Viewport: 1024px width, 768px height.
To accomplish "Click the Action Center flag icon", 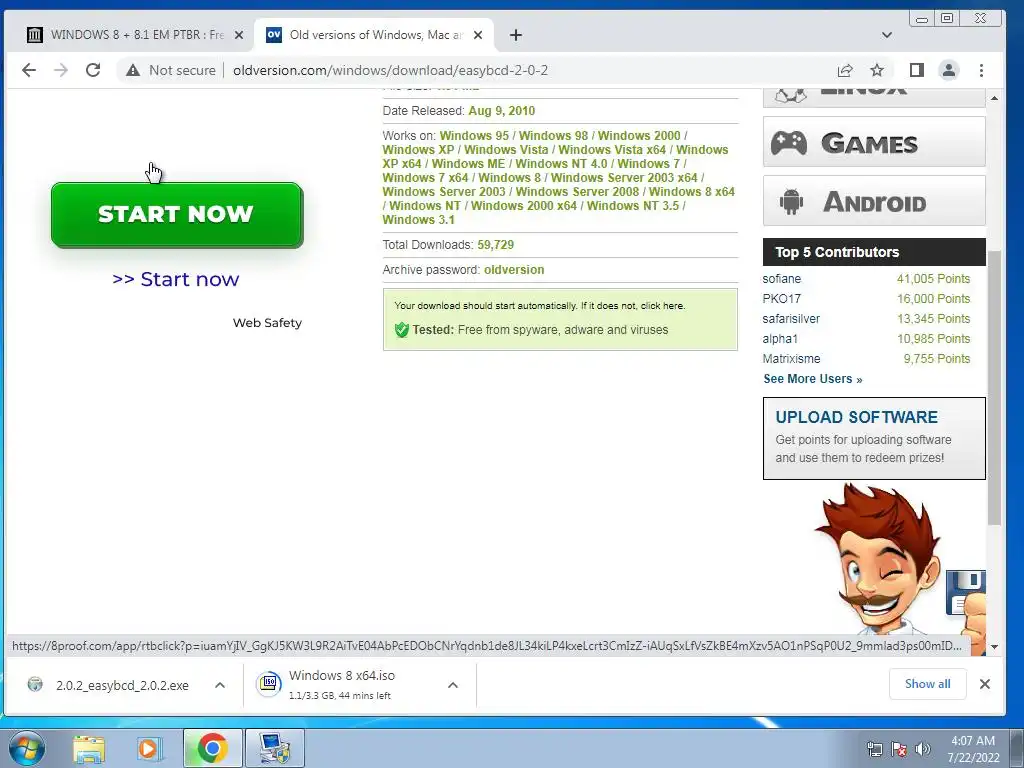I will click(899, 748).
